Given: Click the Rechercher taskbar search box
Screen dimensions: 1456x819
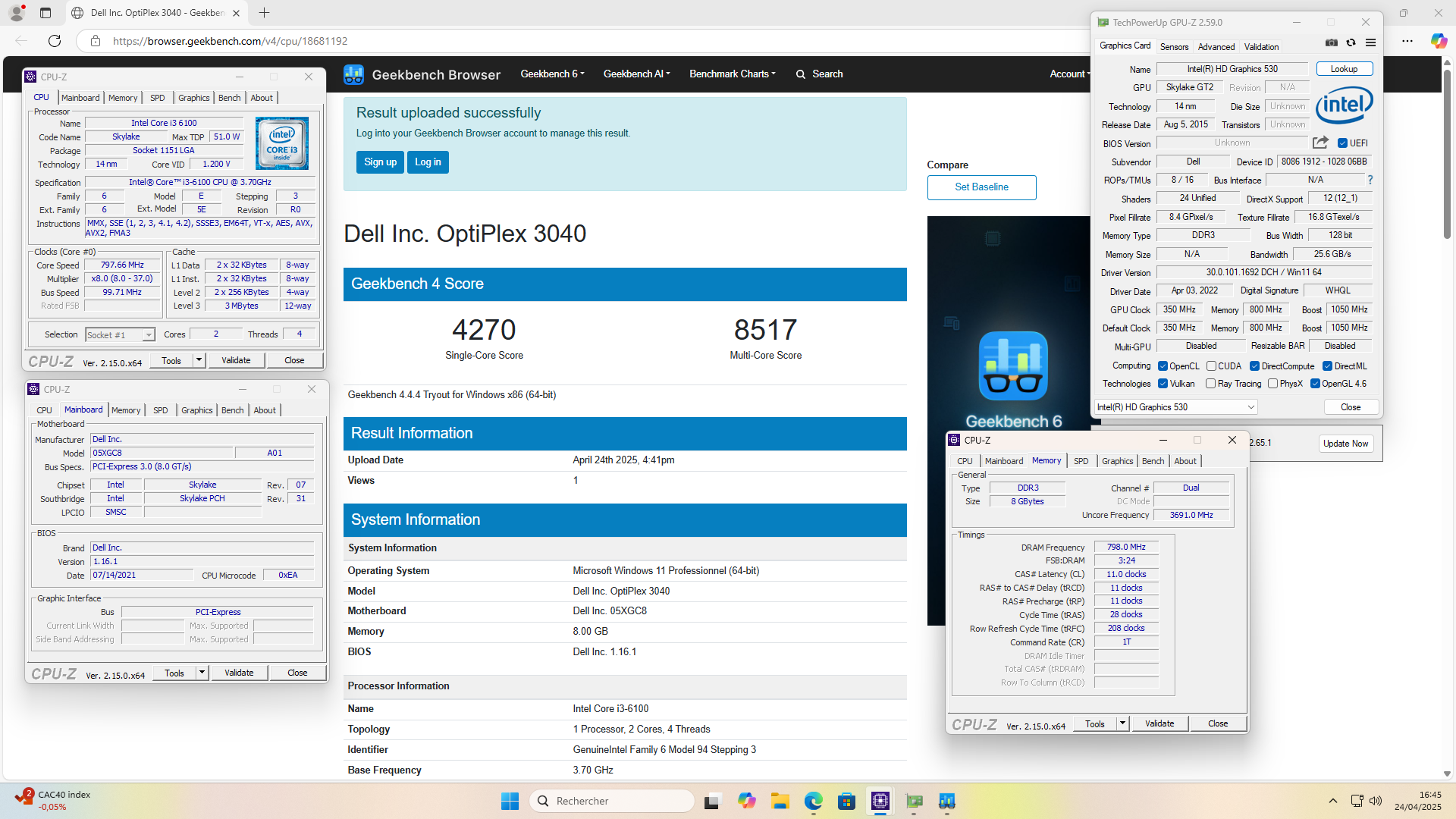Looking at the screenshot, I should point(611,801).
